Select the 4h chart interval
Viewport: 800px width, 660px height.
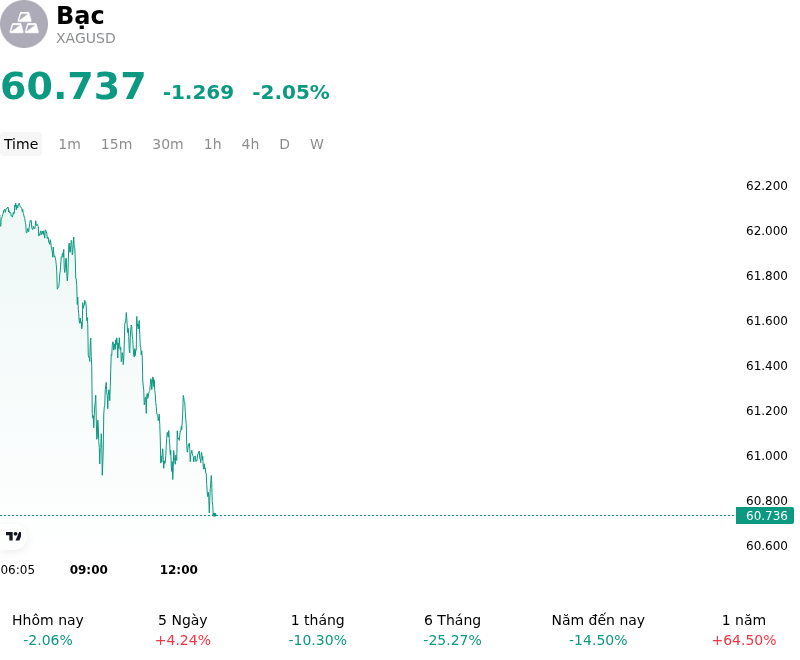pyautogui.click(x=250, y=144)
